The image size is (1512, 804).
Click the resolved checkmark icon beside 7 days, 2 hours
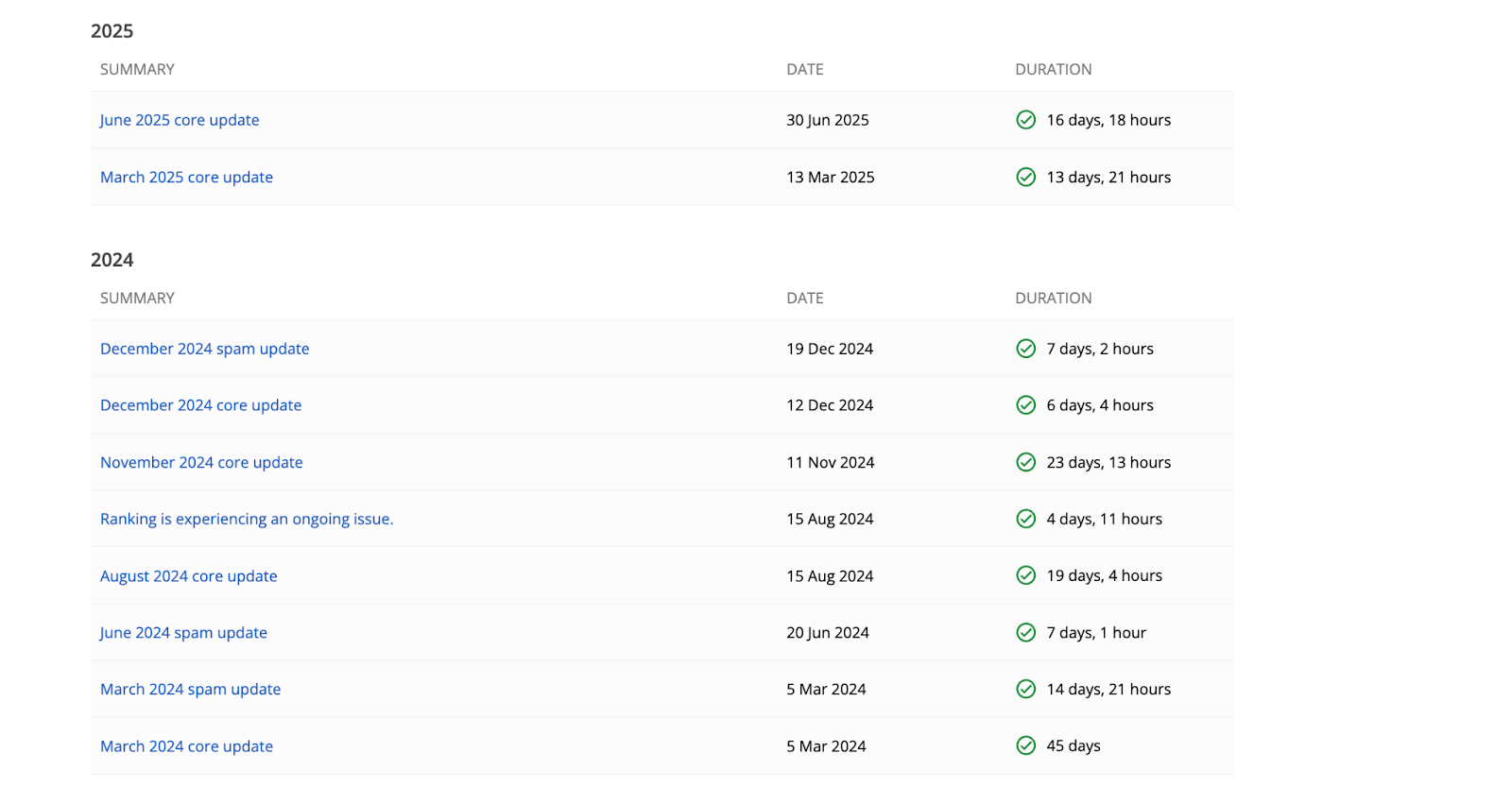tap(1025, 349)
